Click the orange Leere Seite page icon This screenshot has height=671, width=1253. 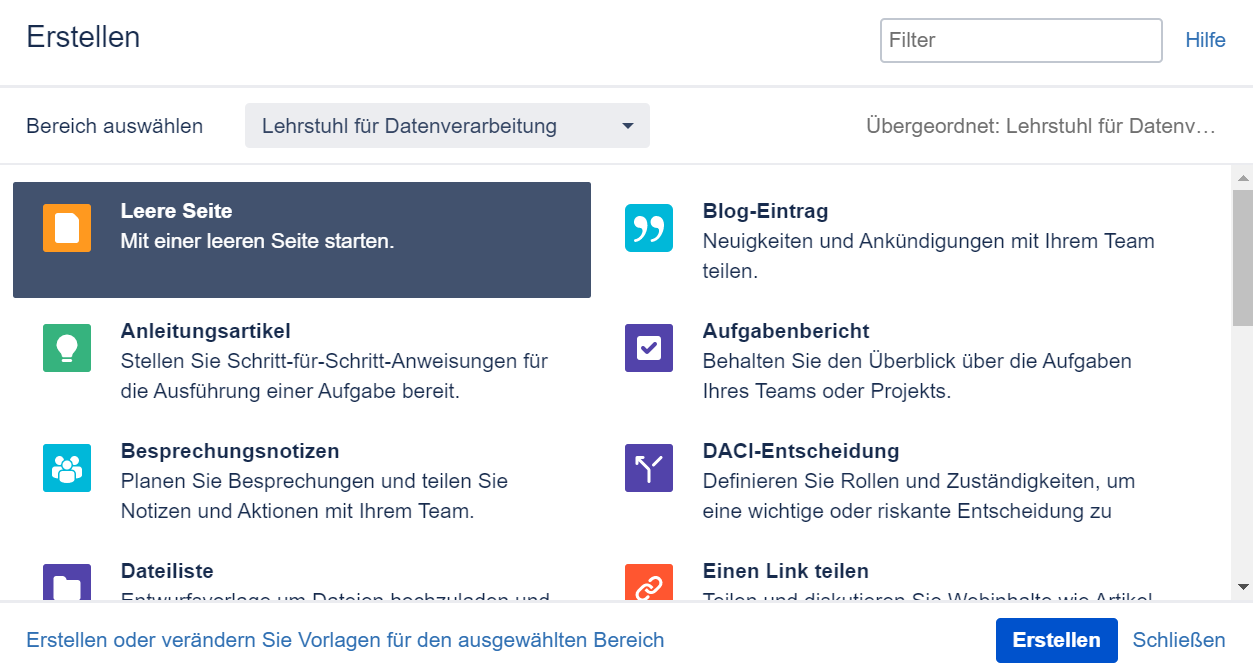(67, 228)
